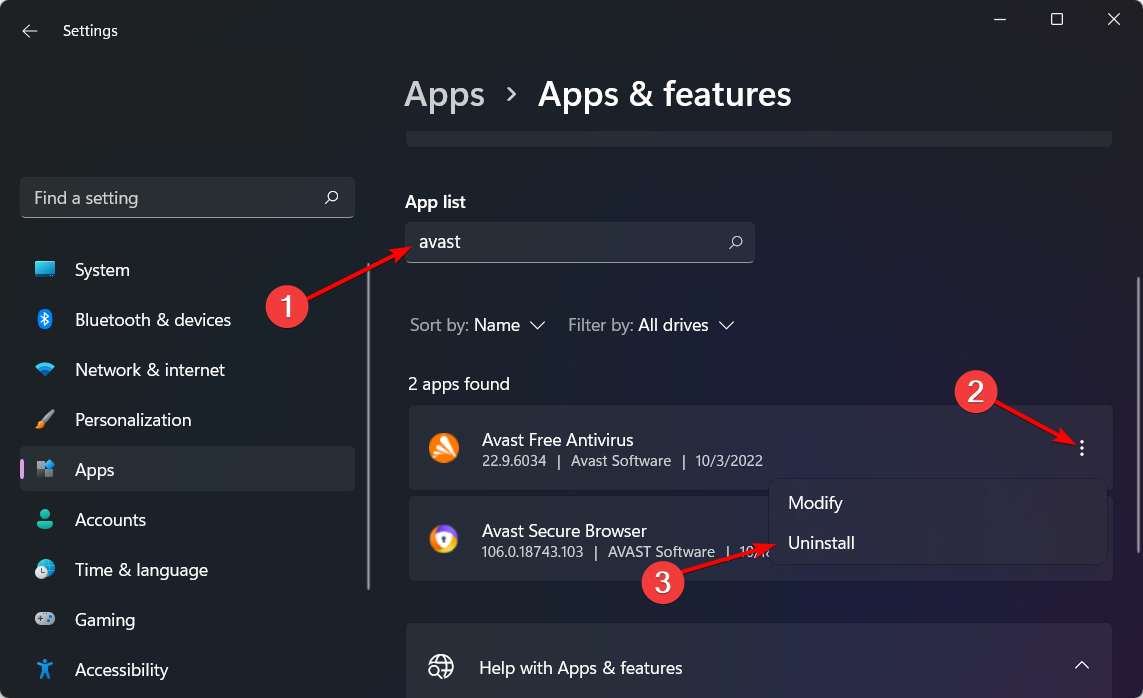Click the back arrow in Settings
The height and width of the screenshot is (698, 1143).
30,31
